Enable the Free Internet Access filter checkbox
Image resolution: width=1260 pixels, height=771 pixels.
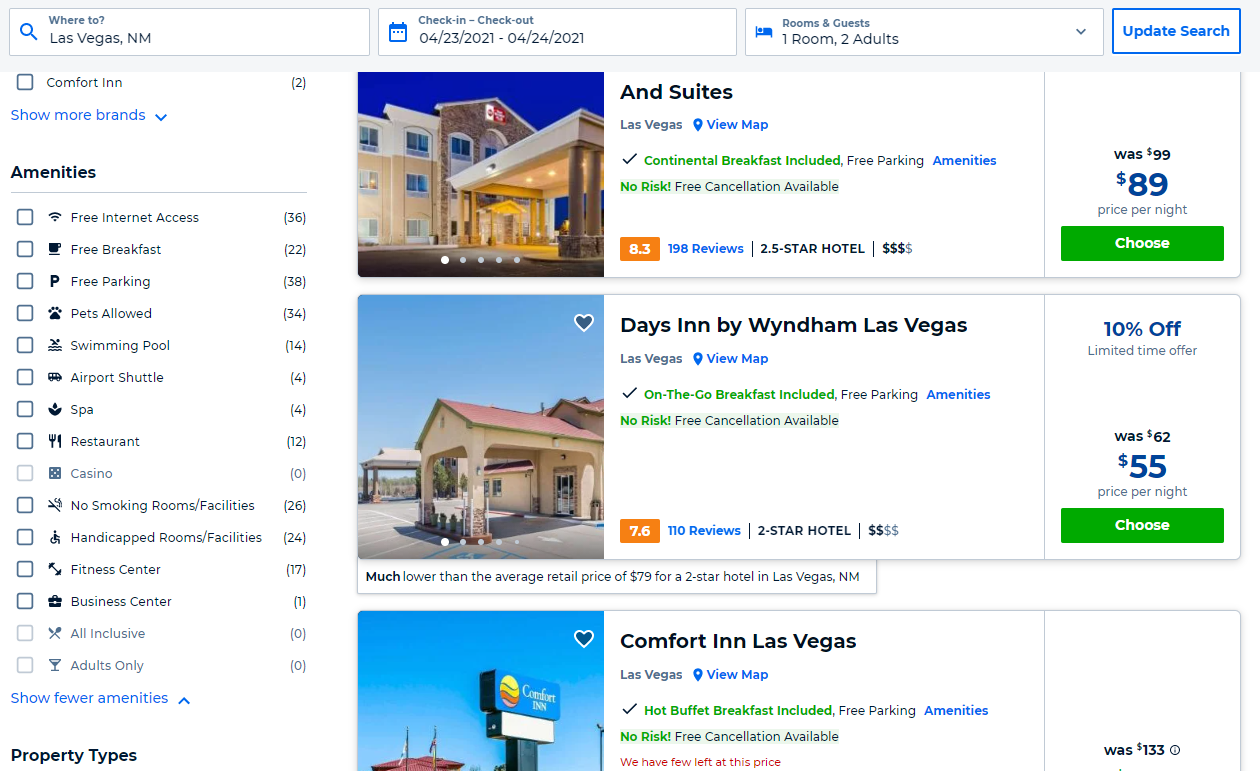tap(25, 217)
